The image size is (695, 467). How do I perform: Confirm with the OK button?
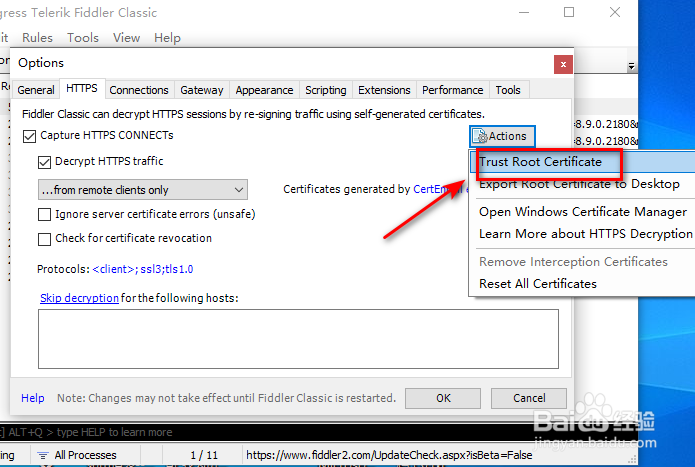click(443, 398)
